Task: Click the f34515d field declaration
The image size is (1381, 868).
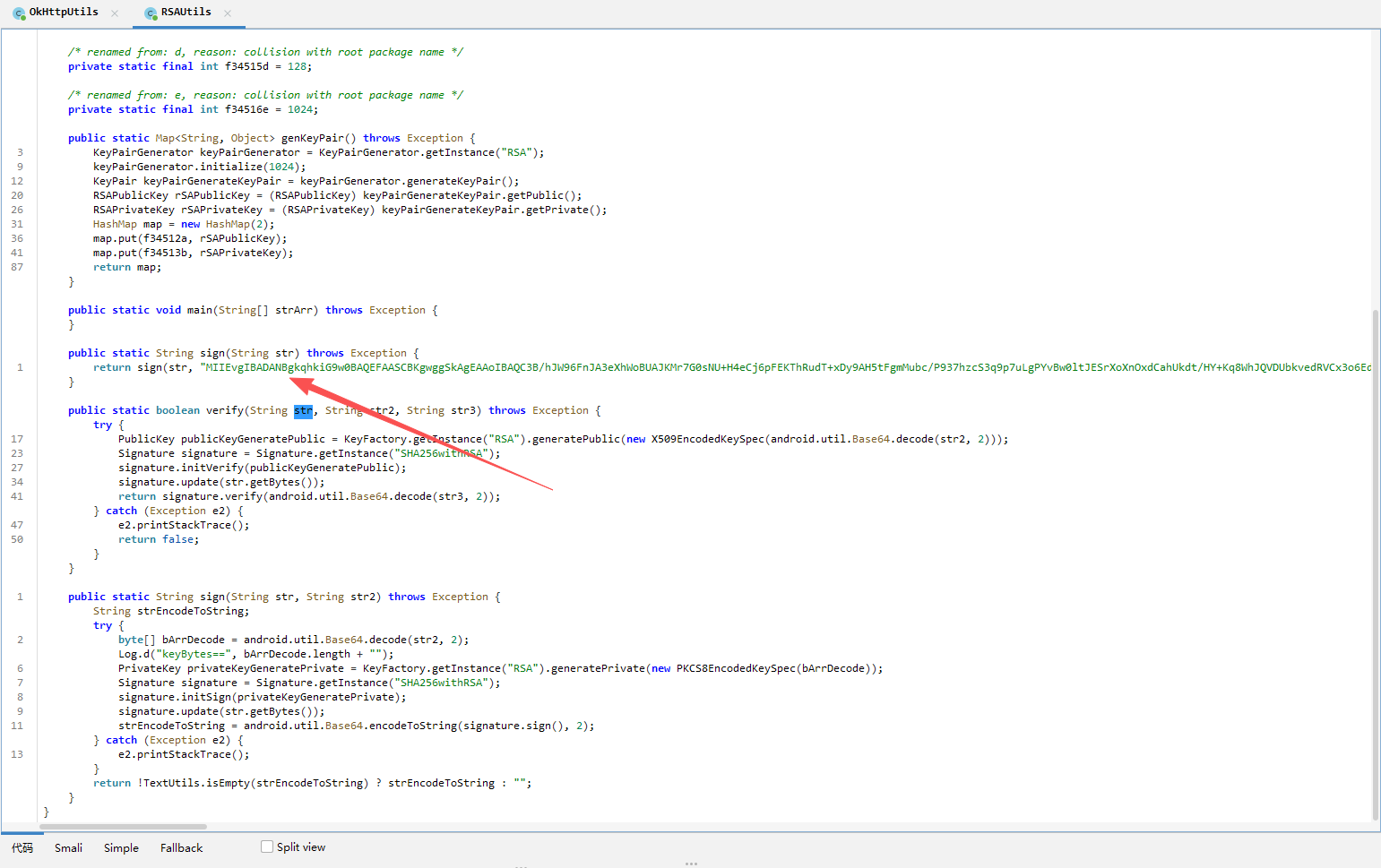Action: [246, 66]
